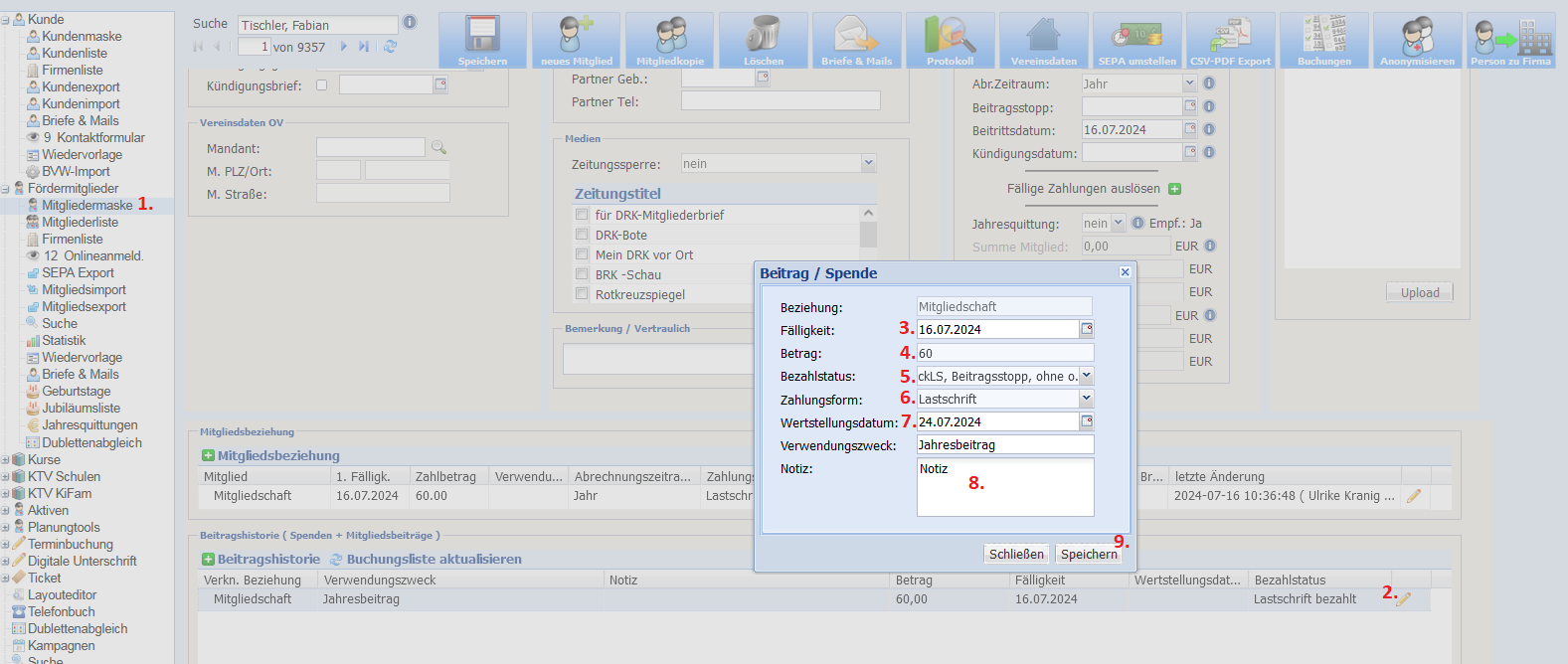Open the Bezahlstatus dropdown

pos(1087,376)
